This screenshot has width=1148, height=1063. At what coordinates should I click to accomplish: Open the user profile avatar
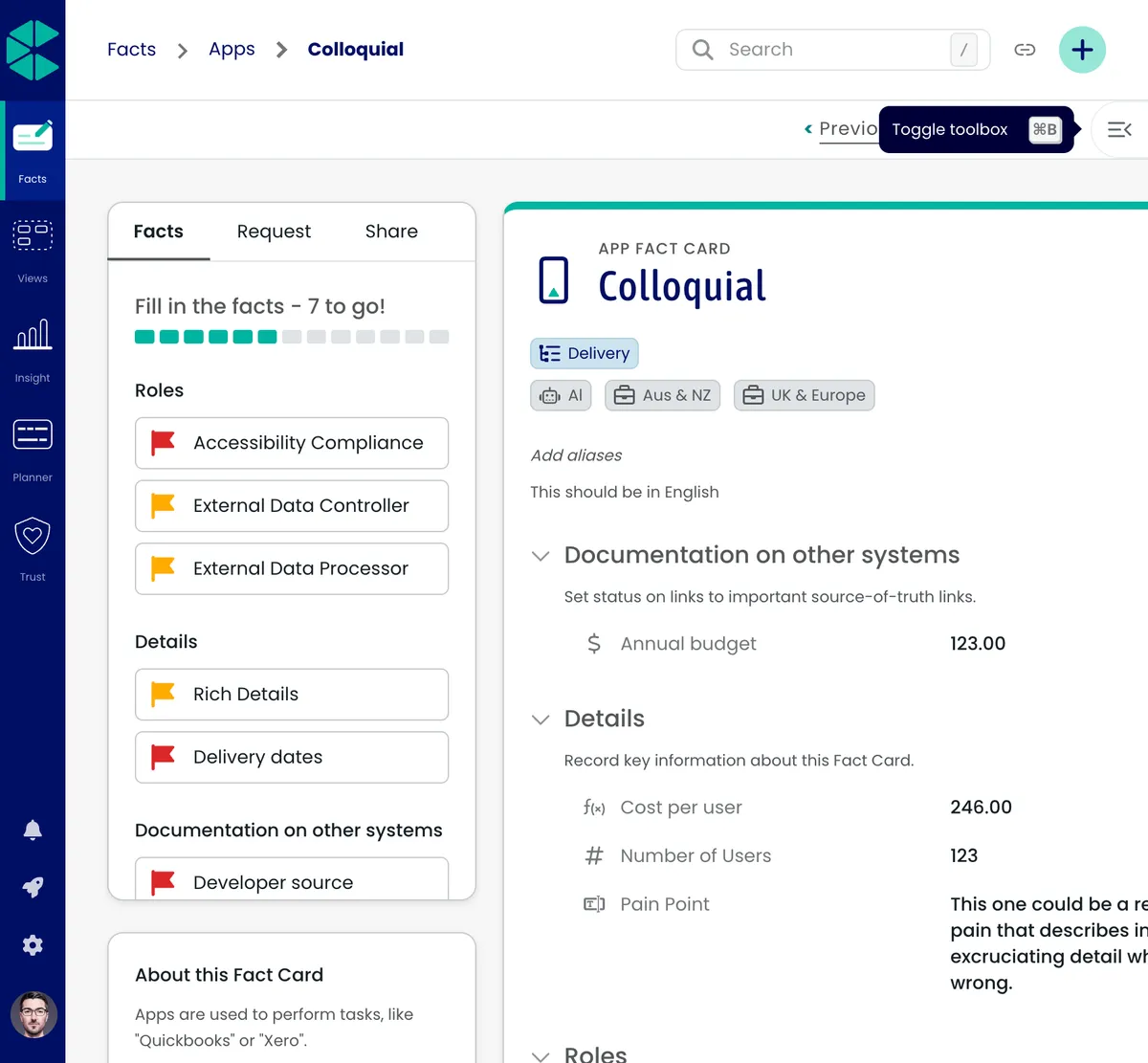pyautogui.click(x=33, y=1014)
